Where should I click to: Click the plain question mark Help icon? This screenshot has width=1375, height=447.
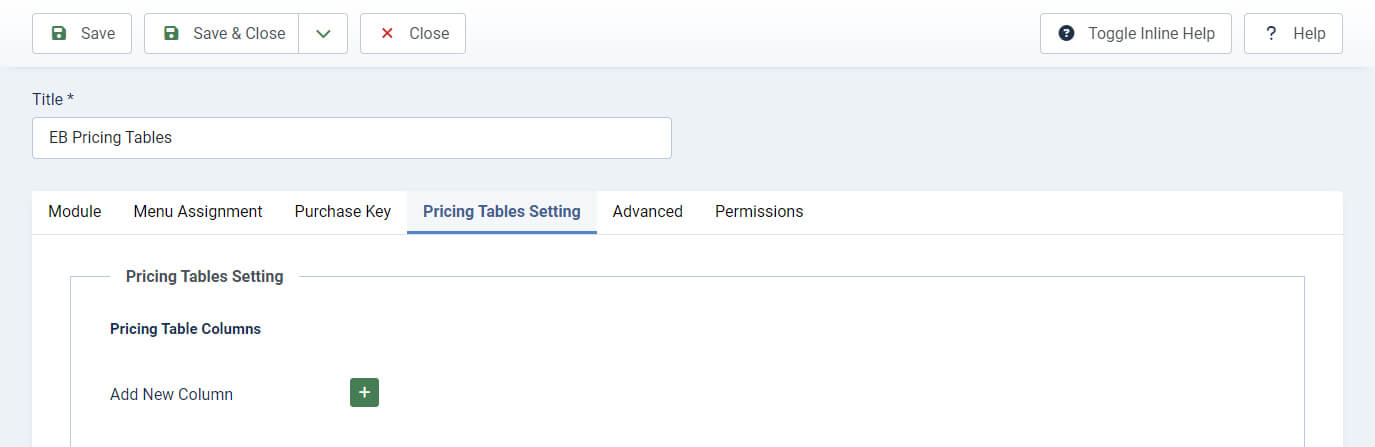tap(1271, 33)
